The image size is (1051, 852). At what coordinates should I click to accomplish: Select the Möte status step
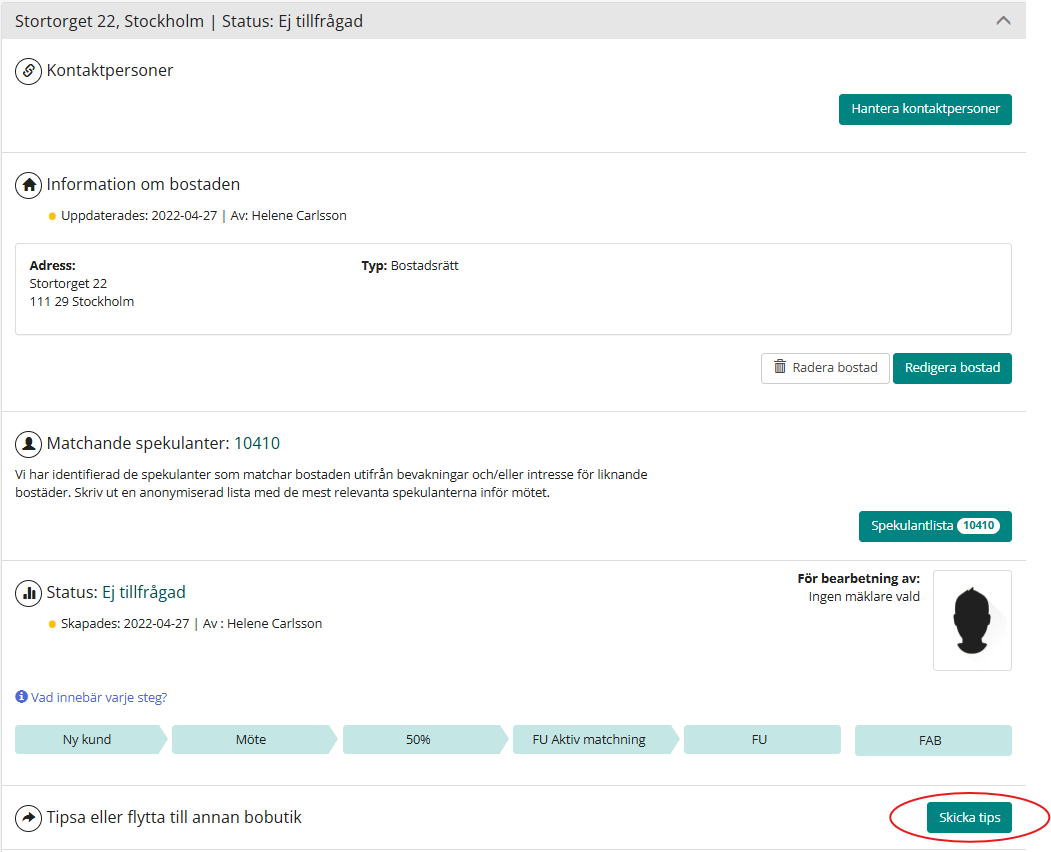(x=250, y=740)
